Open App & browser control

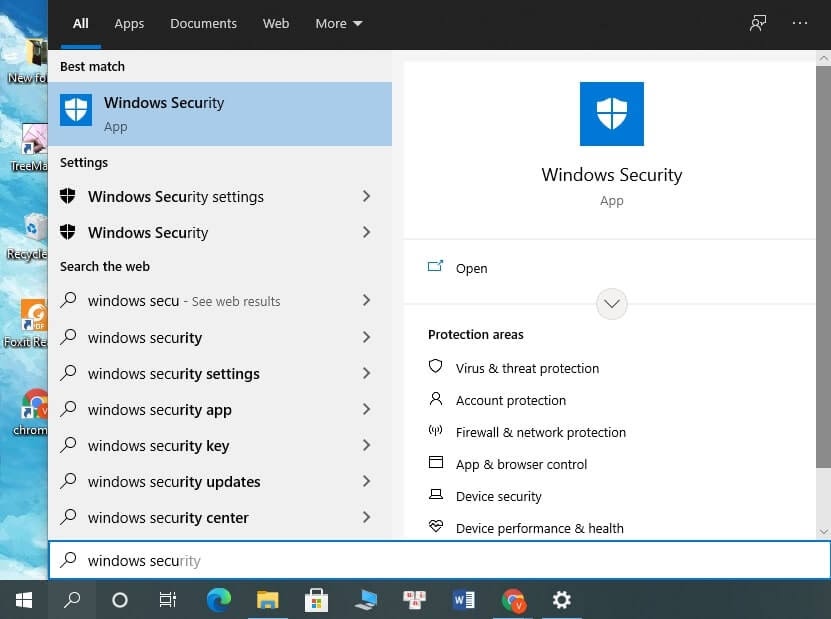click(521, 464)
